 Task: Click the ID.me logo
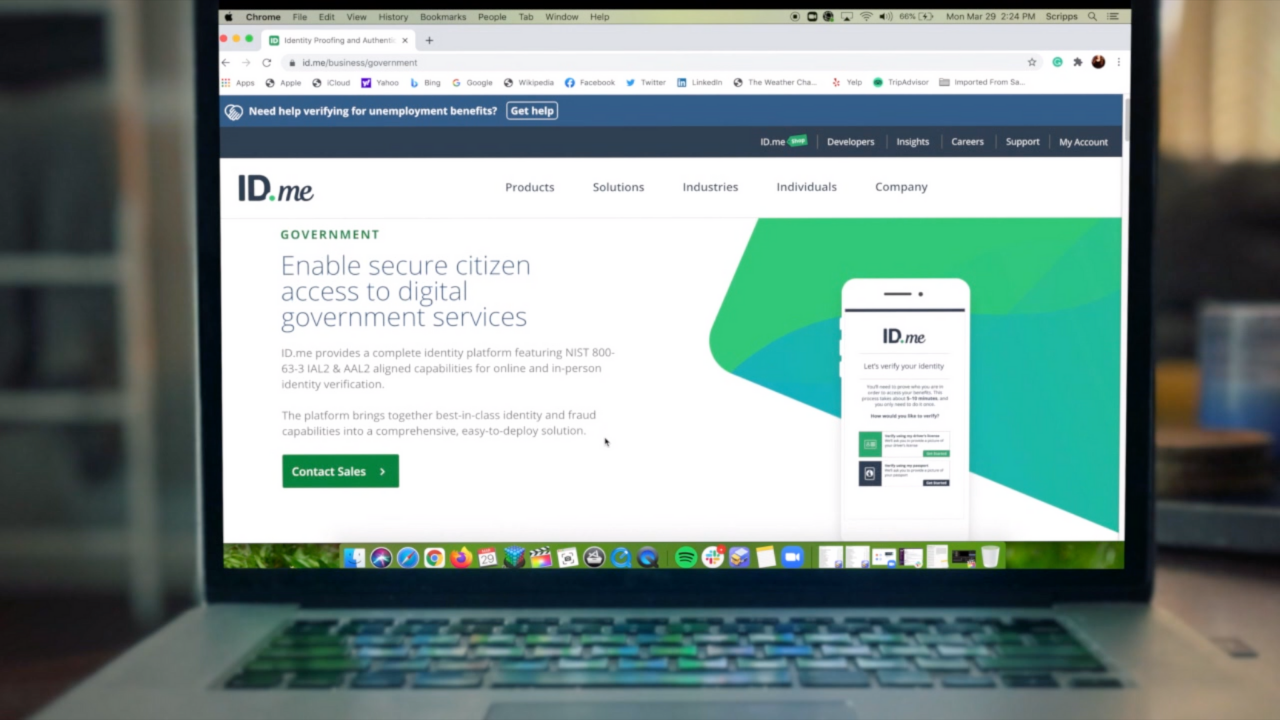tap(275, 187)
